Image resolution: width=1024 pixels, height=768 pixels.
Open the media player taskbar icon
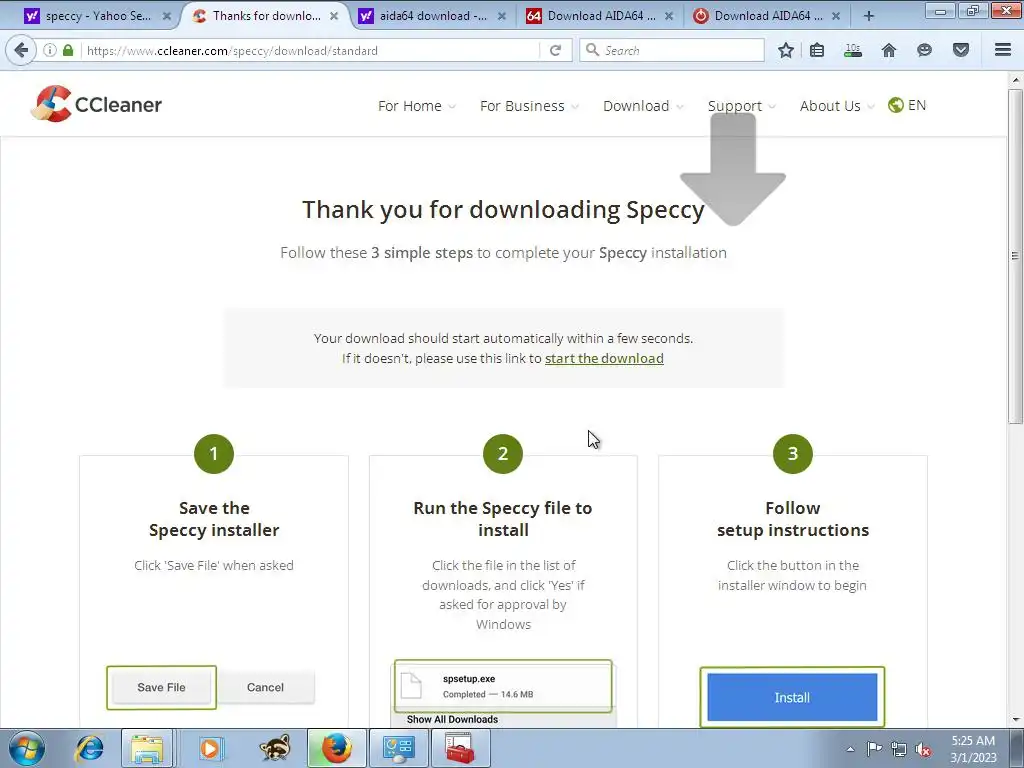click(210, 748)
